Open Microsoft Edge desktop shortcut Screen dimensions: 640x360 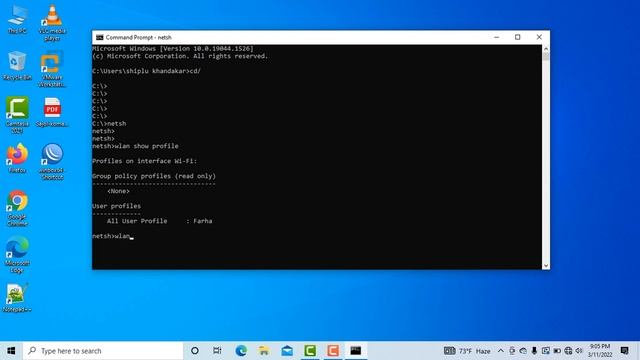pyautogui.click(x=17, y=254)
